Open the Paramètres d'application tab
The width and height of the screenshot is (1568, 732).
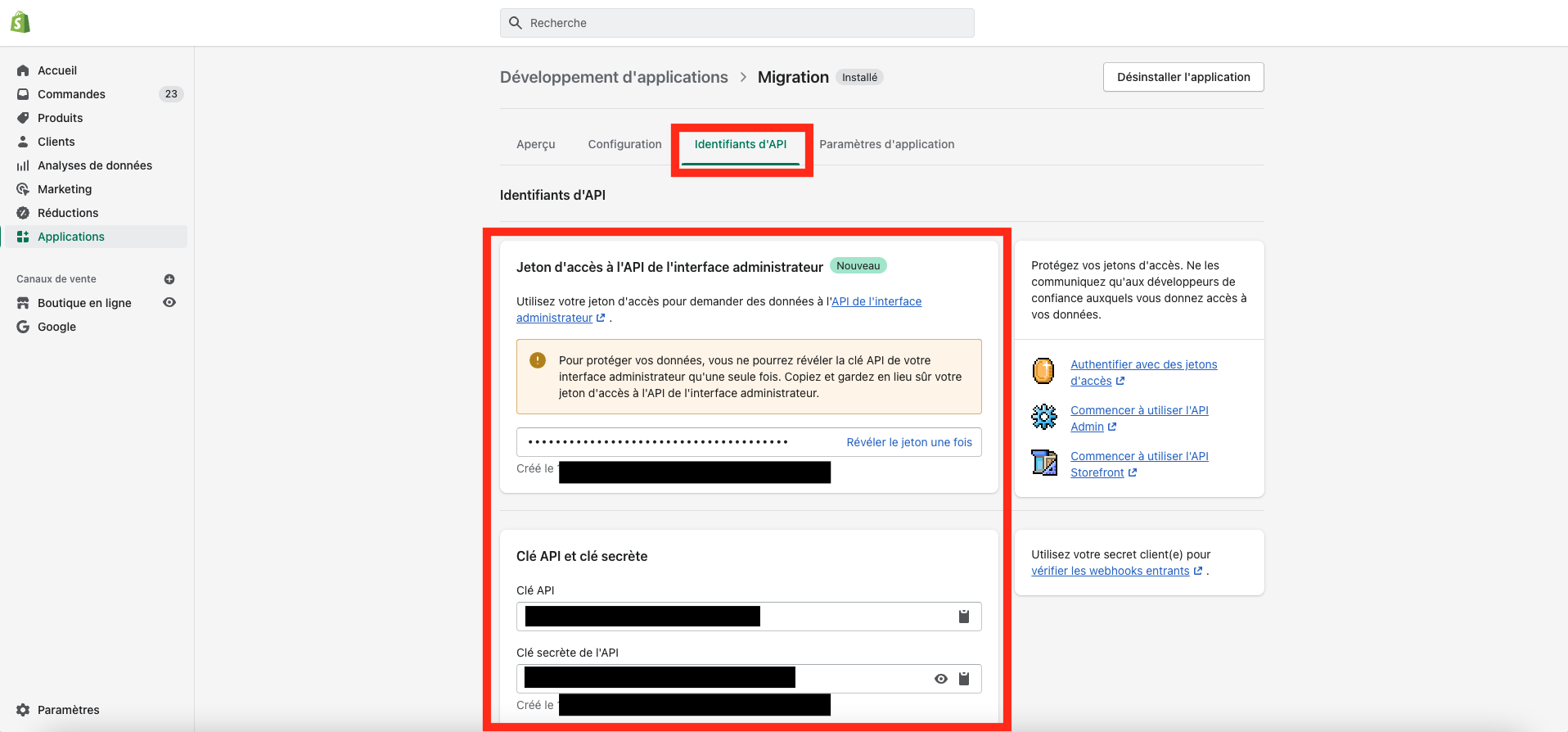[887, 144]
